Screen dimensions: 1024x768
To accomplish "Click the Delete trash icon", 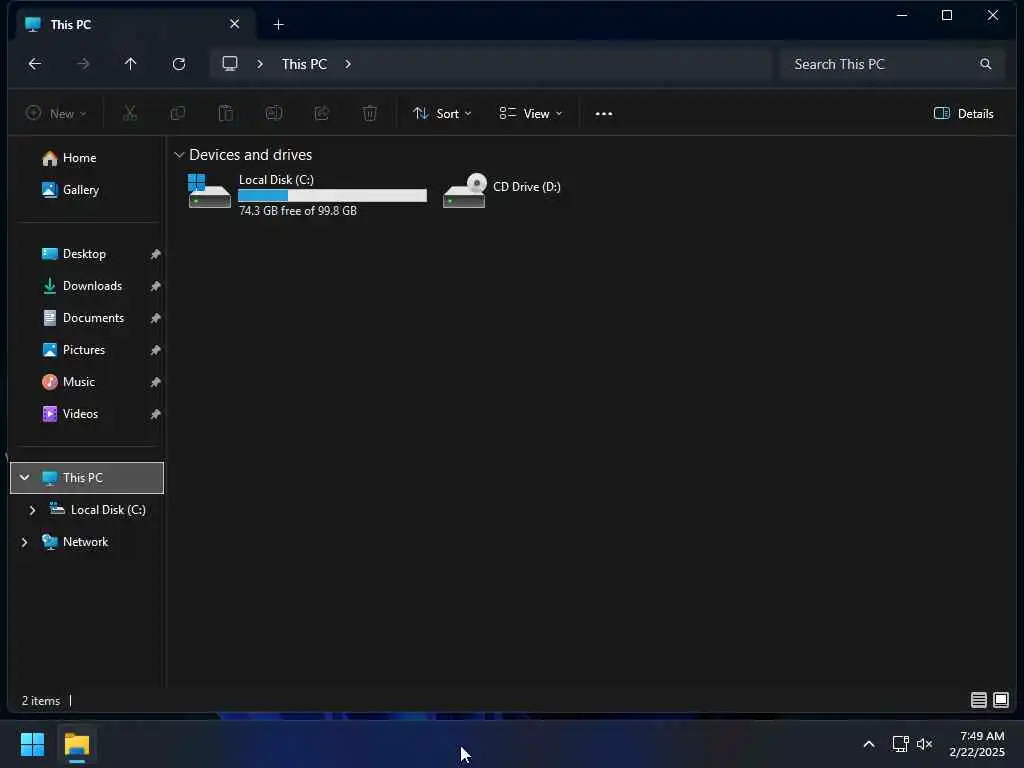I will [370, 113].
